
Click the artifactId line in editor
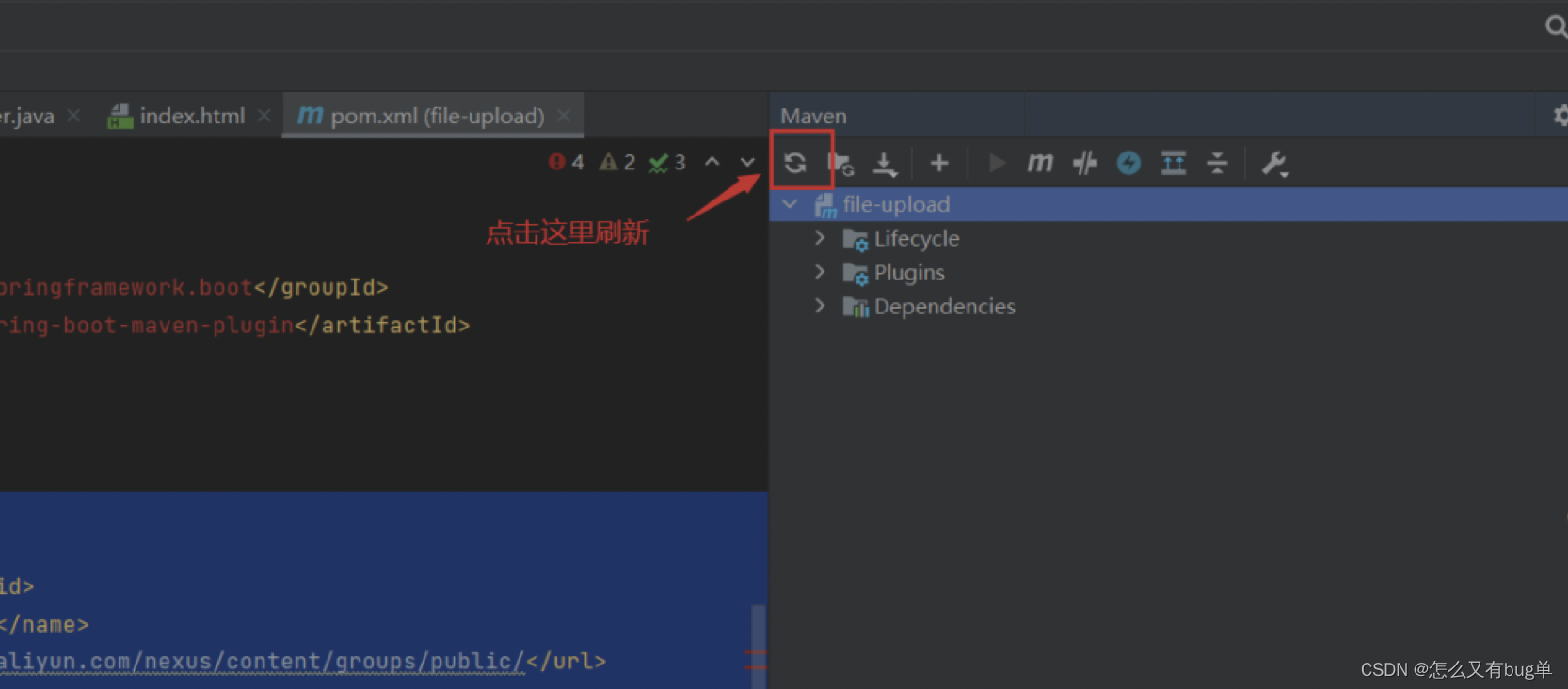[x=234, y=326]
